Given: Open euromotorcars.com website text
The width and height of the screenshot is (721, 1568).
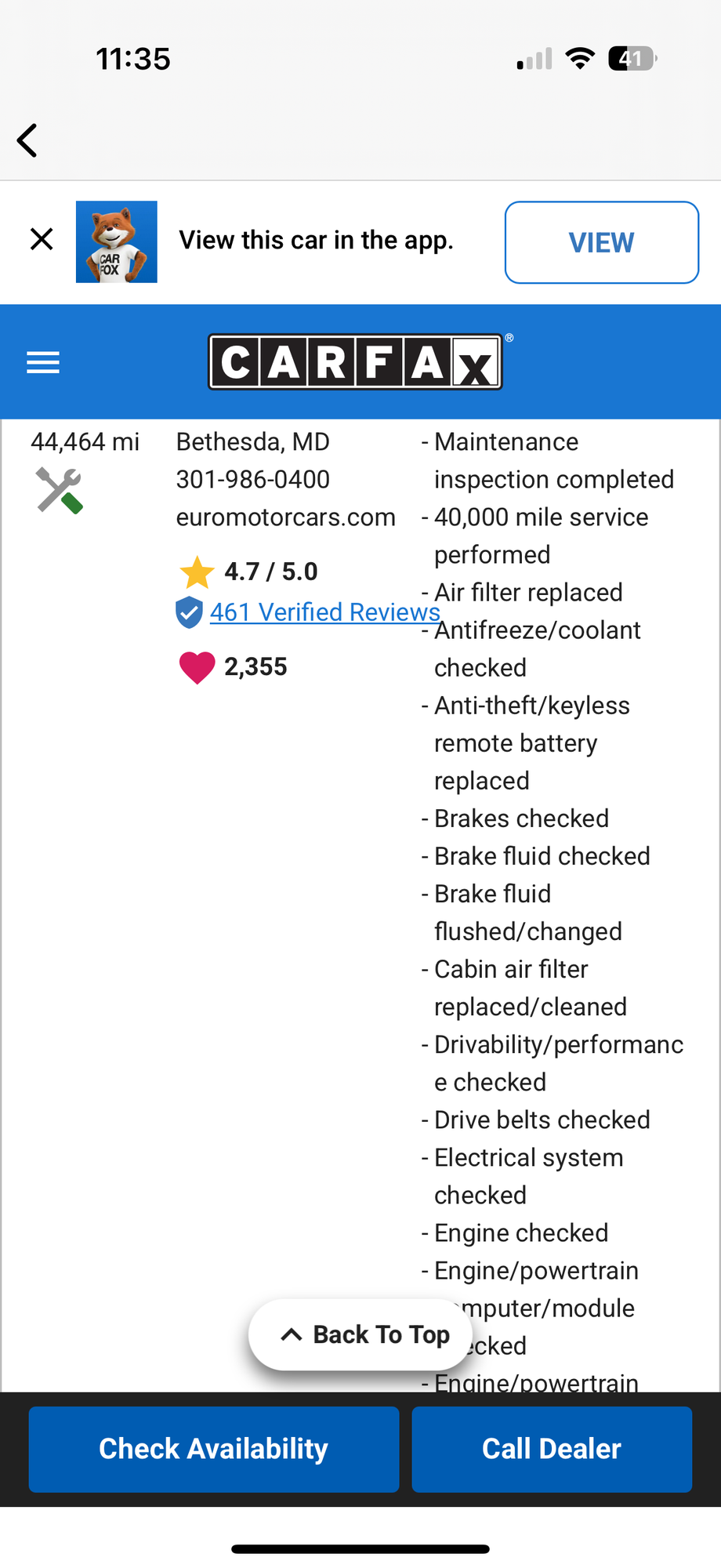Looking at the screenshot, I should point(286,517).
